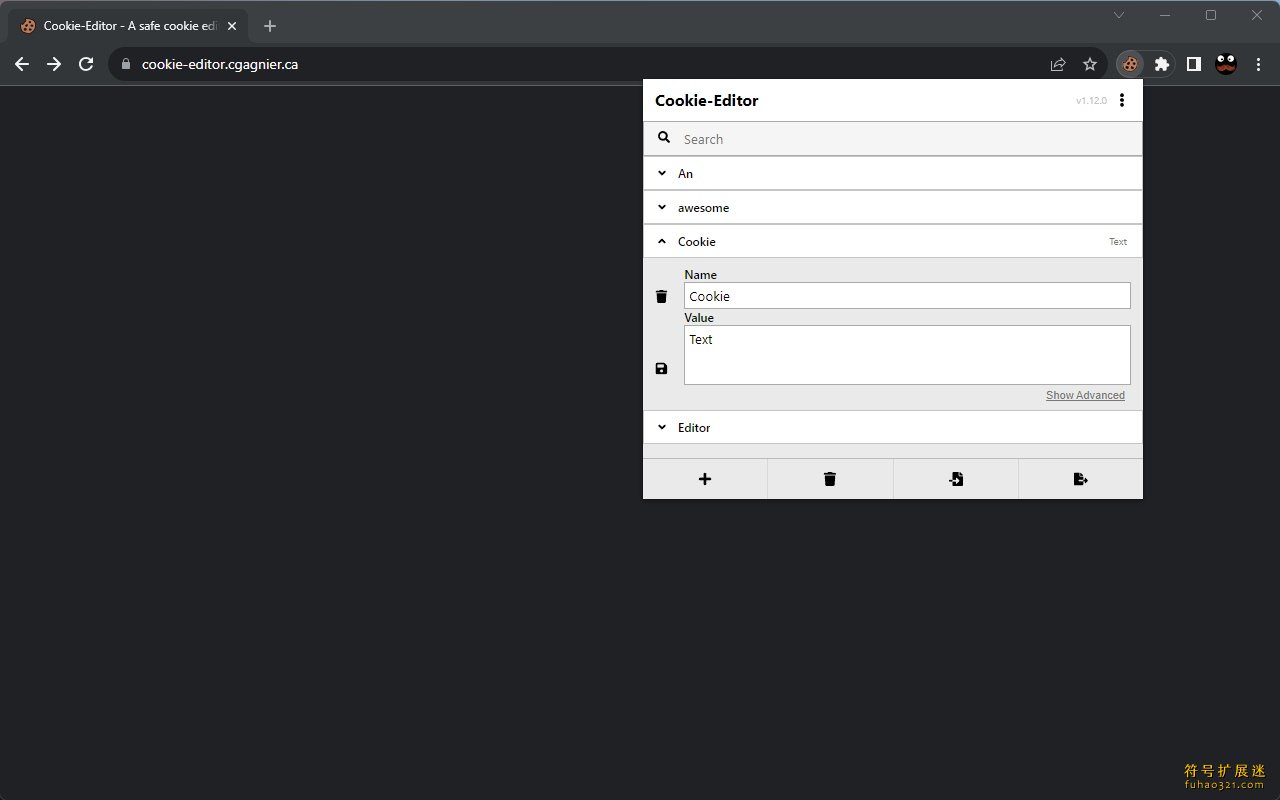Toggle the Chrome side panel icon
The width and height of the screenshot is (1280, 800).
click(1193, 64)
